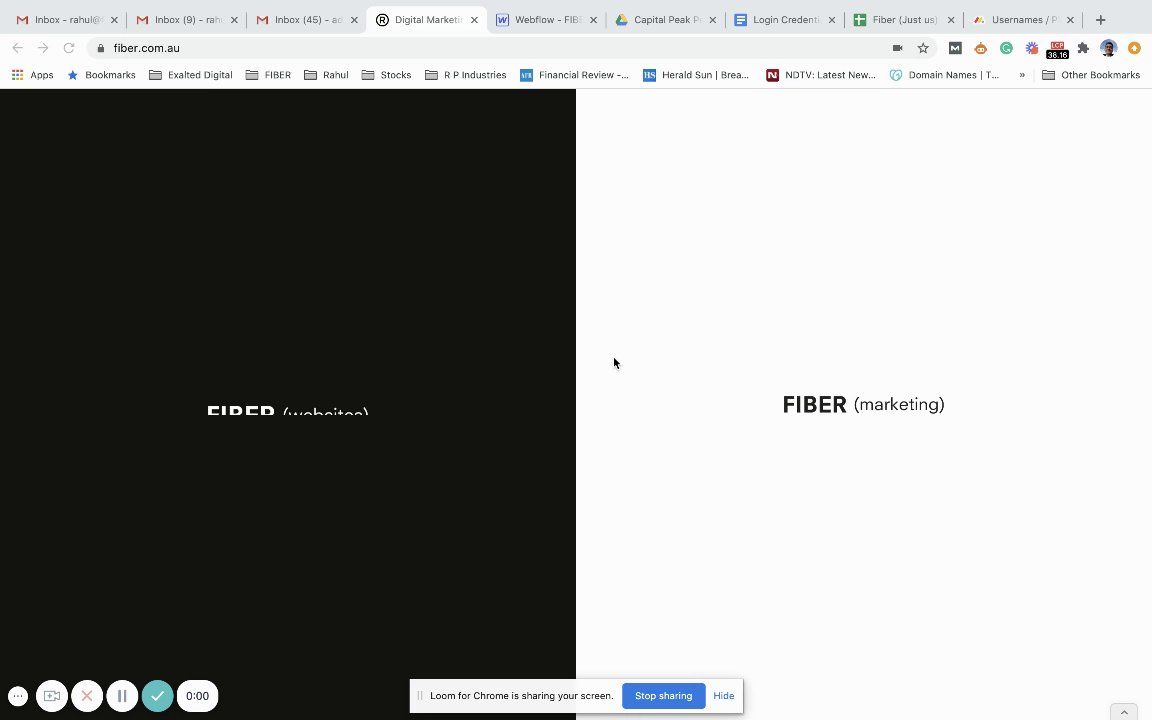The height and width of the screenshot is (720, 1152).
Task: Open the Financial Review bookmark
Action: (x=575, y=75)
